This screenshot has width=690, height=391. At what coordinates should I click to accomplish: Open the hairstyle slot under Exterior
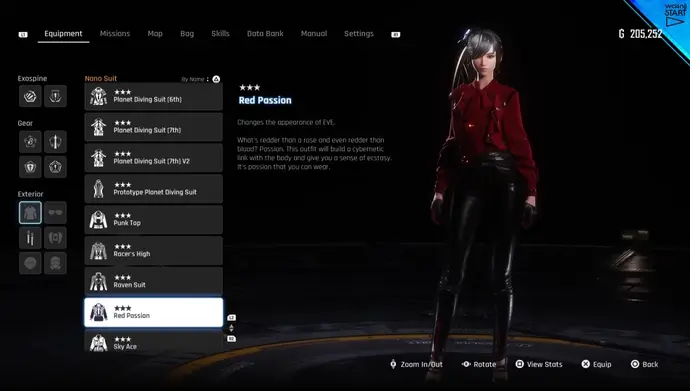coord(30,263)
